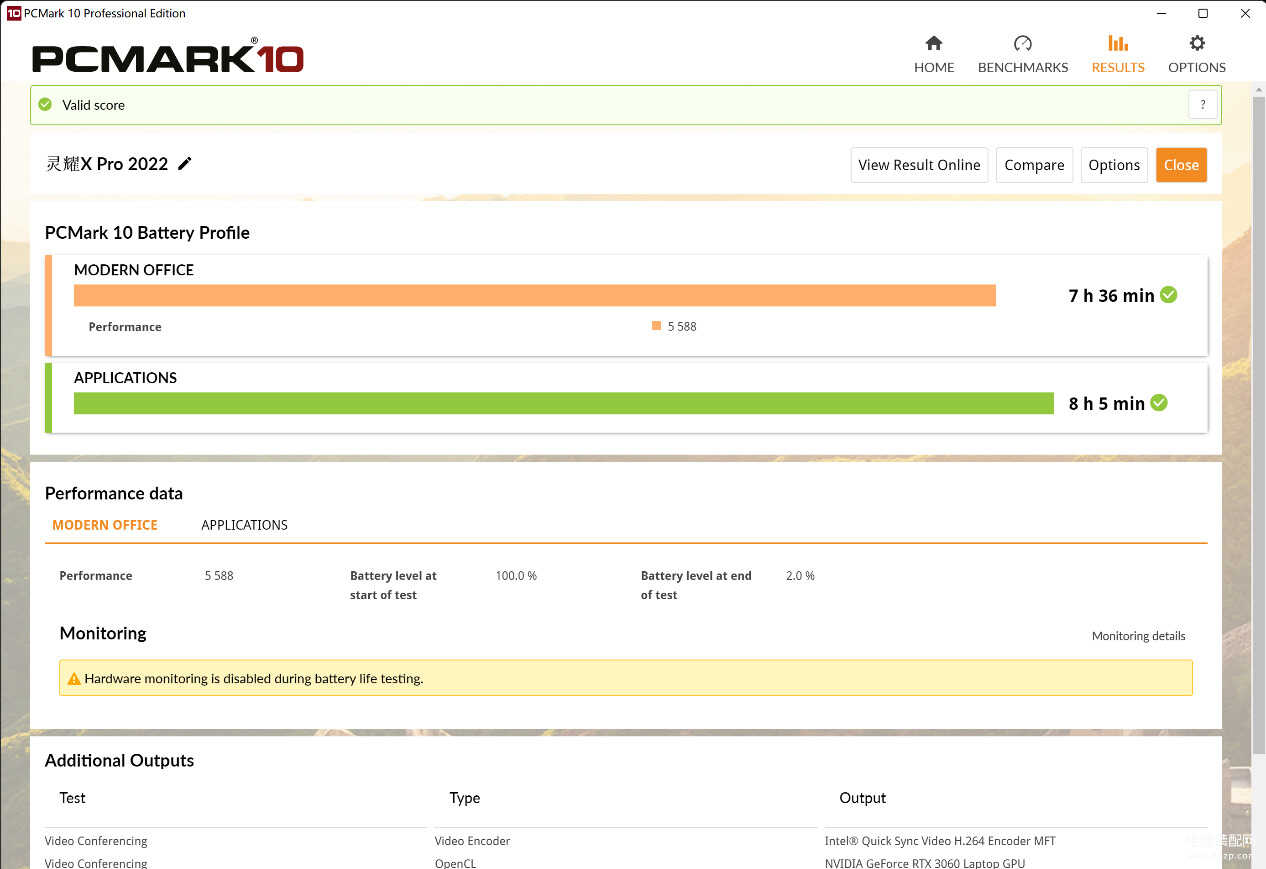1266x869 pixels.
Task: Click the 8 h 5 min result
Action: (1106, 404)
